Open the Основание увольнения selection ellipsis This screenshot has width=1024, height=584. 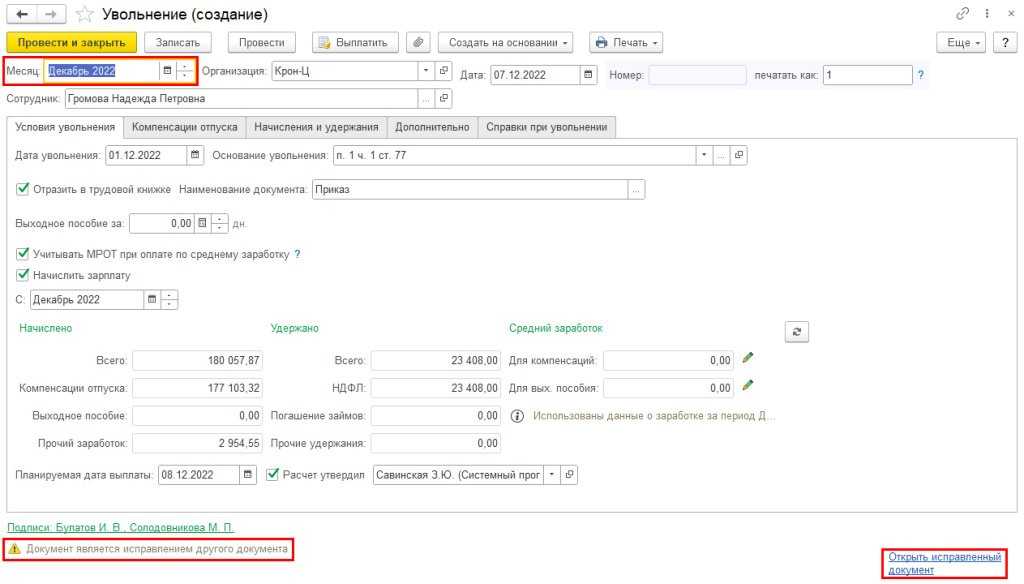tap(721, 155)
